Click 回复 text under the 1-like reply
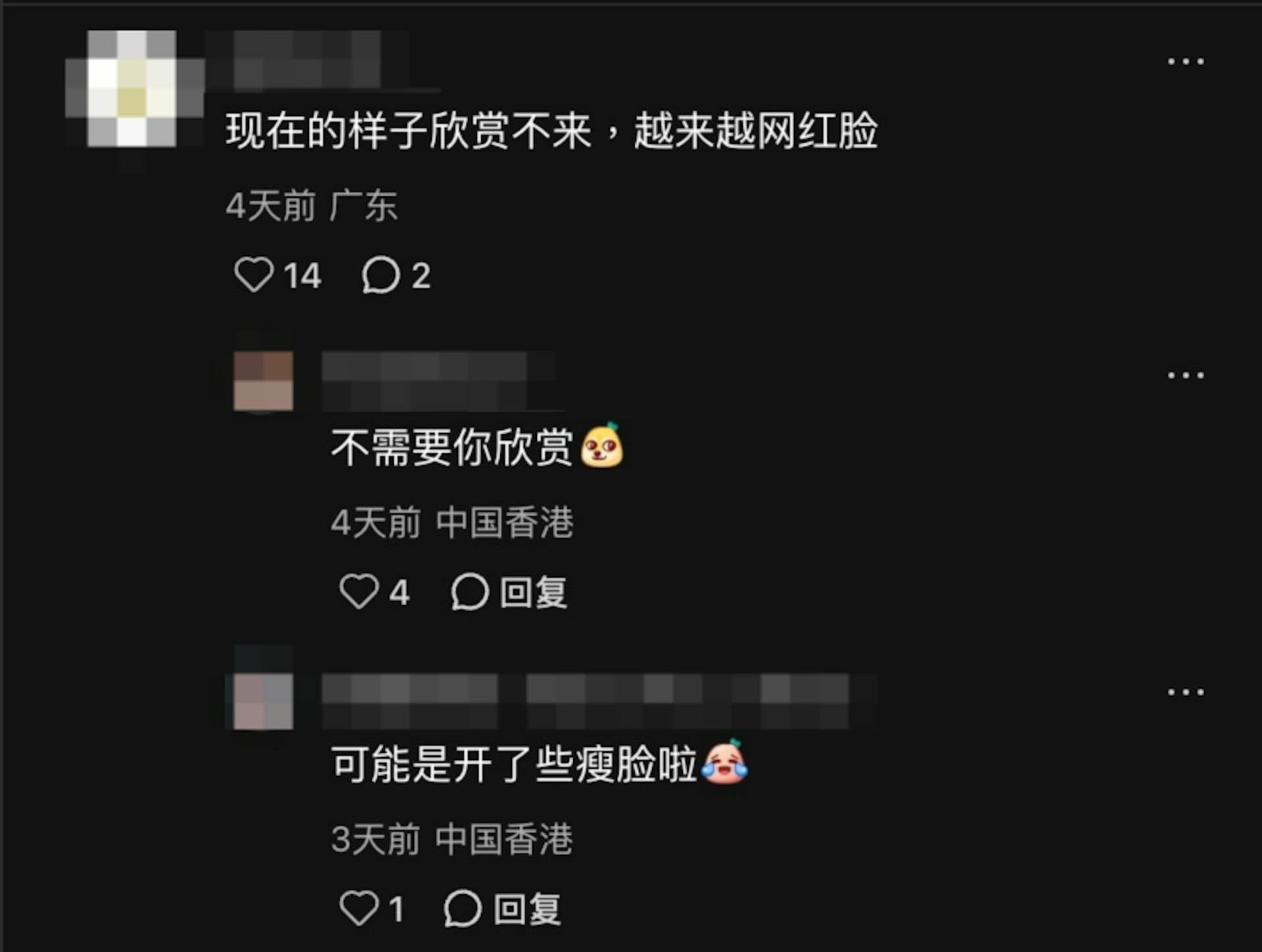This screenshot has height=952, width=1262. pos(527,909)
